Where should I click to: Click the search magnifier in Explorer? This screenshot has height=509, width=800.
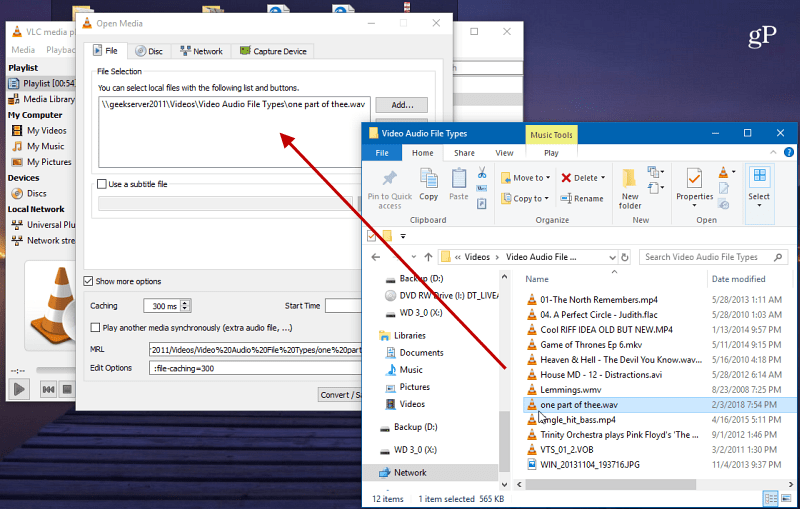pos(778,257)
